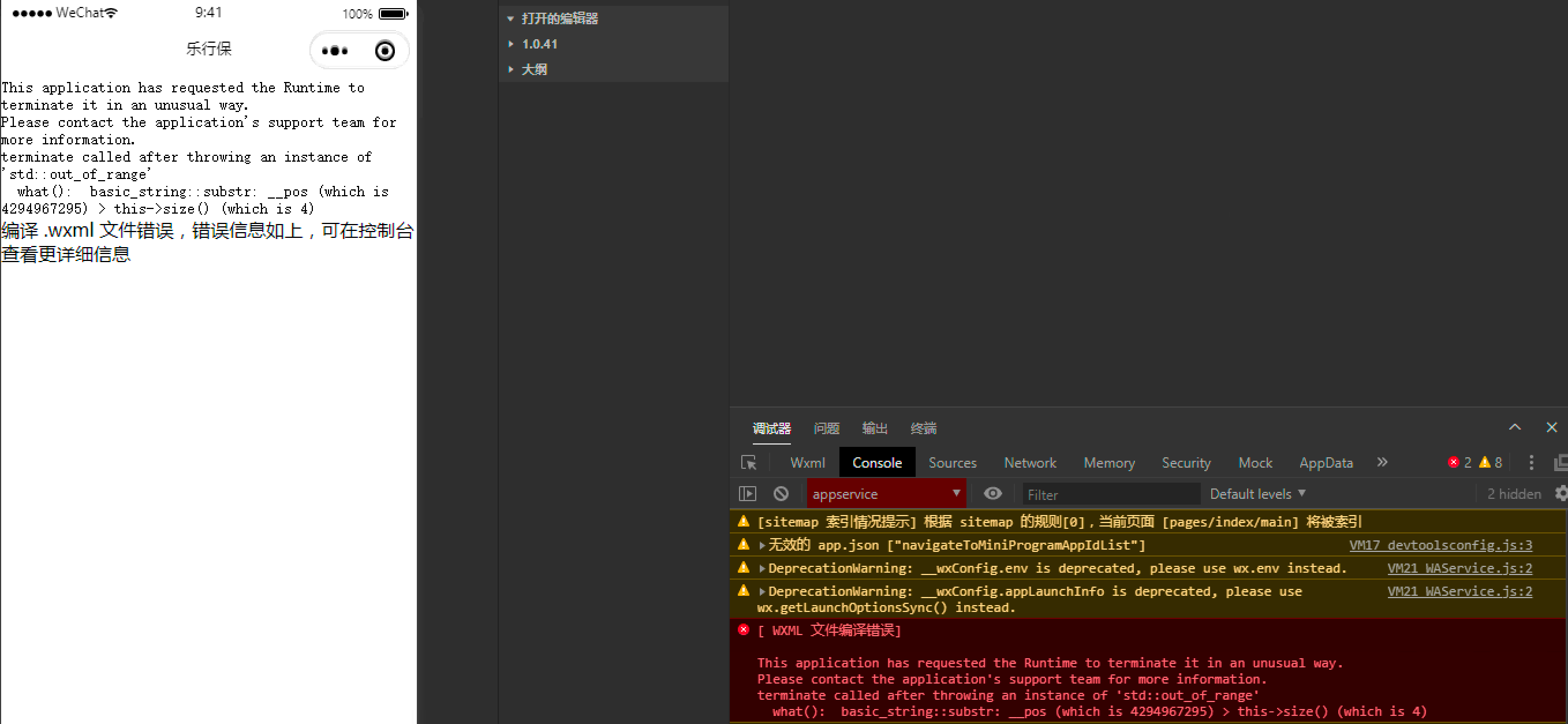
Task: Toggle live expression eye icon
Action: tap(992, 493)
